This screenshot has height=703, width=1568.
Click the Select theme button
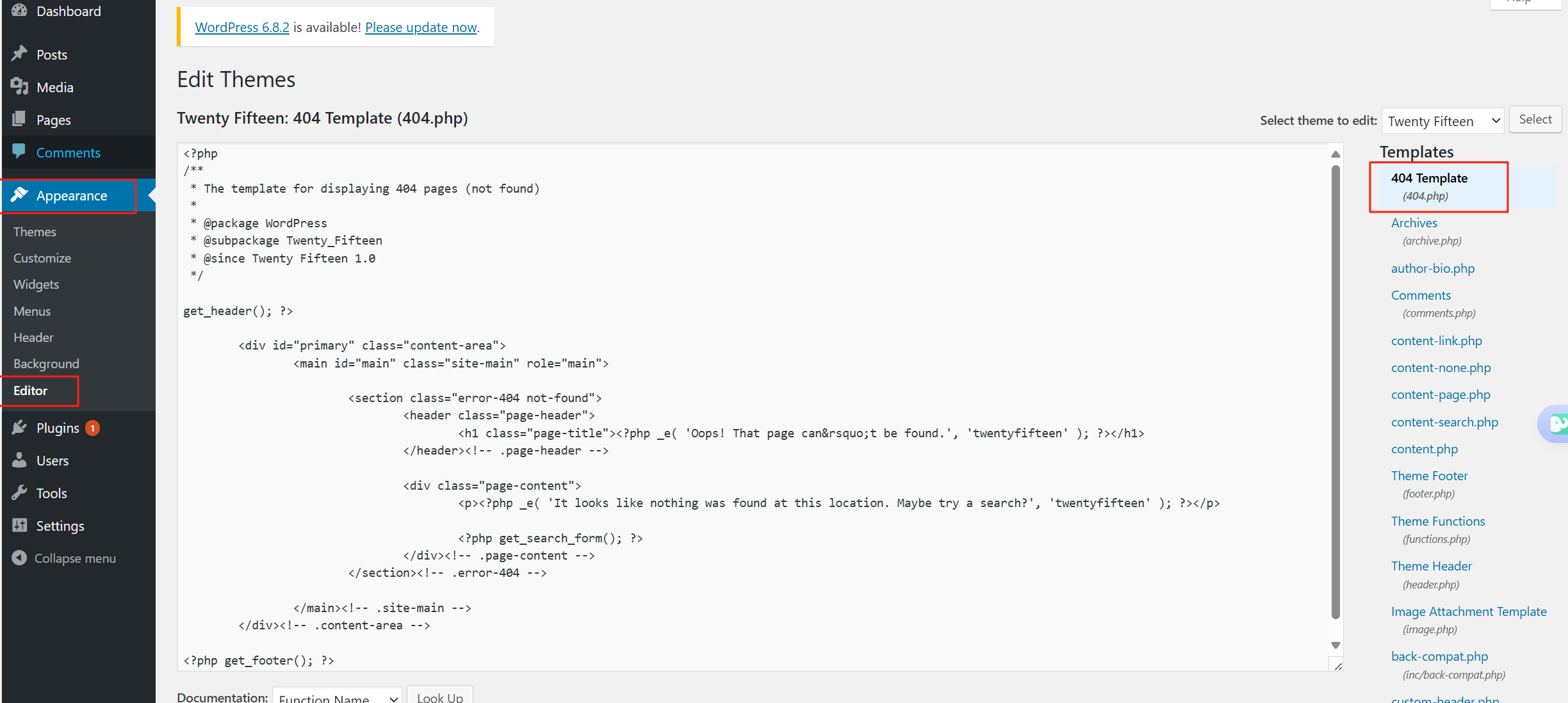coord(1535,119)
